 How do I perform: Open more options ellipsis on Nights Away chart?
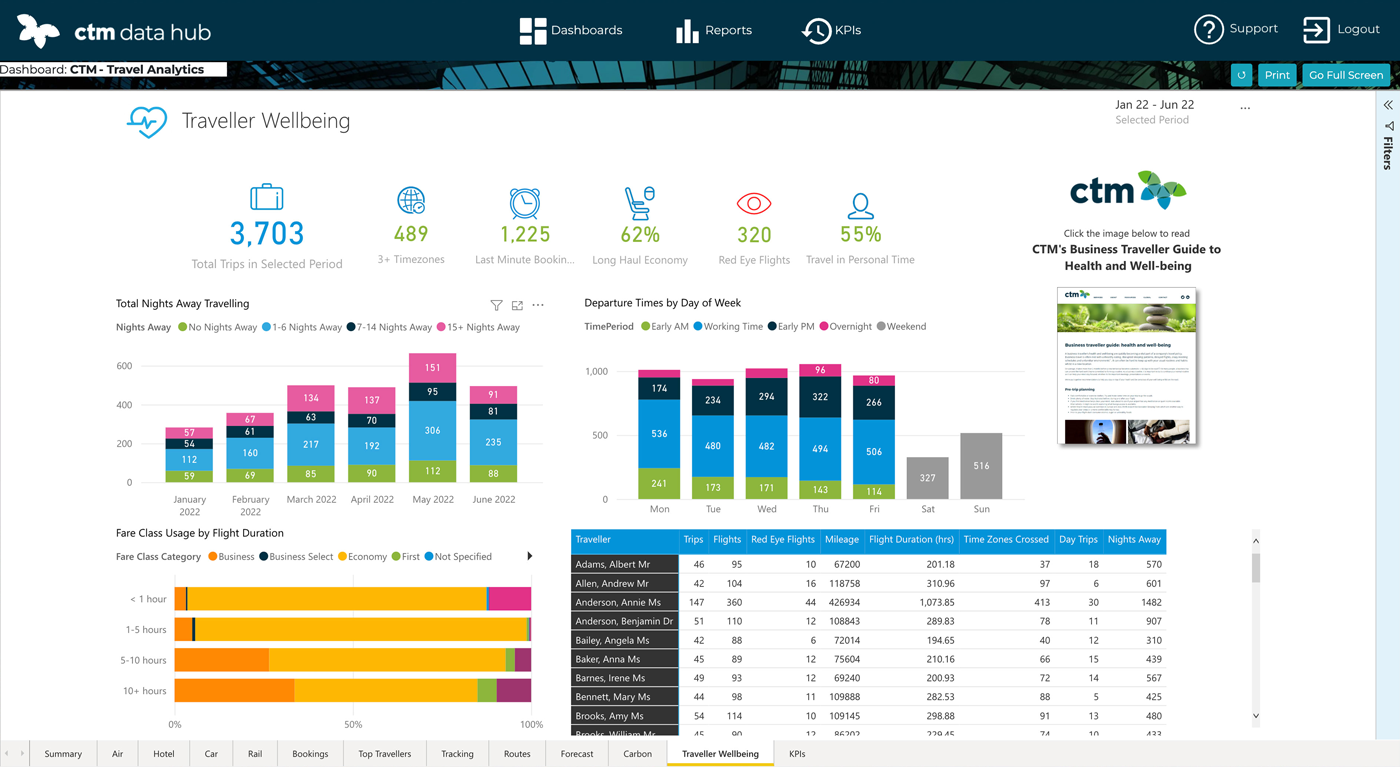(538, 305)
